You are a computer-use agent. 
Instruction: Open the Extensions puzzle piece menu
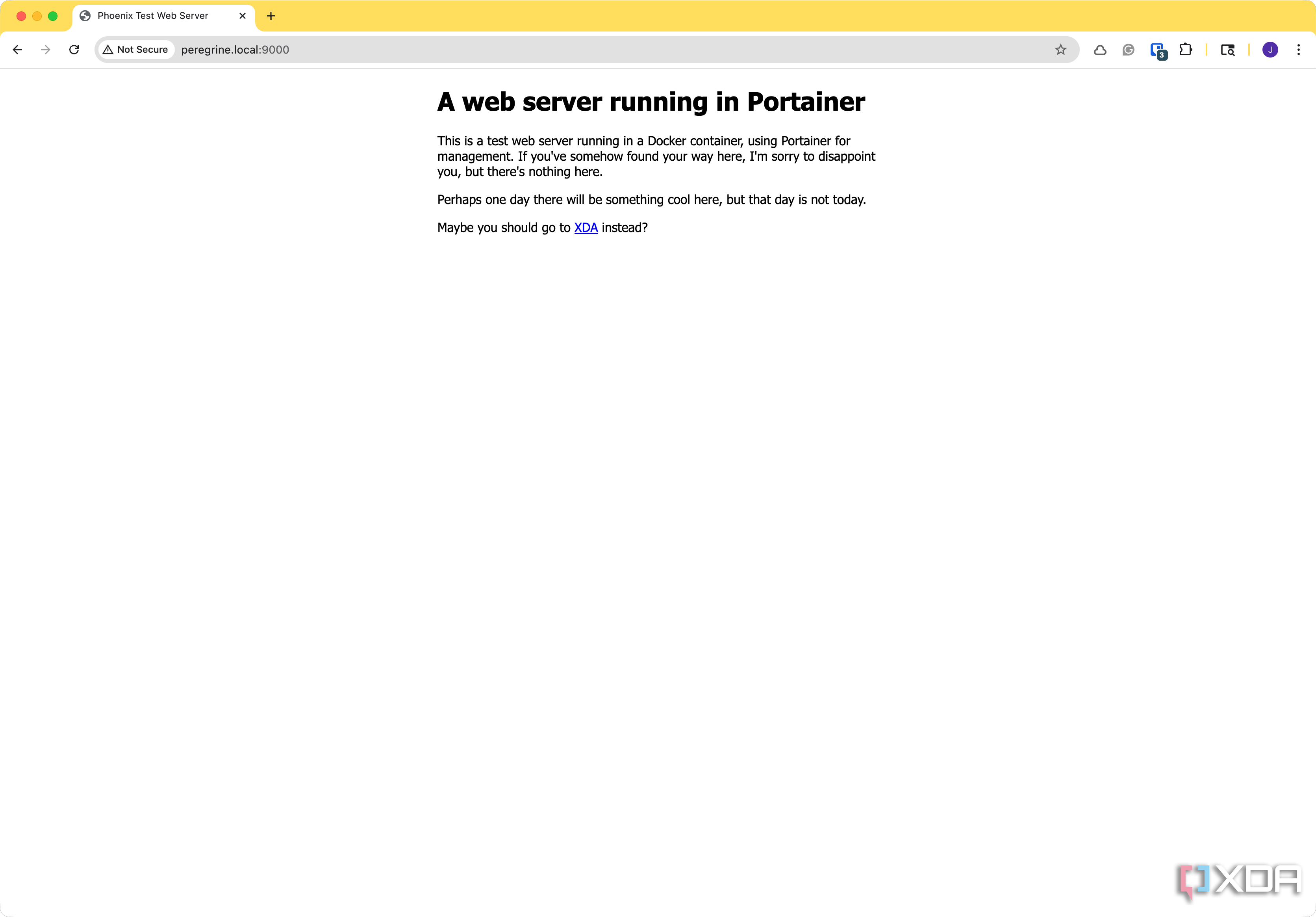click(x=1185, y=50)
